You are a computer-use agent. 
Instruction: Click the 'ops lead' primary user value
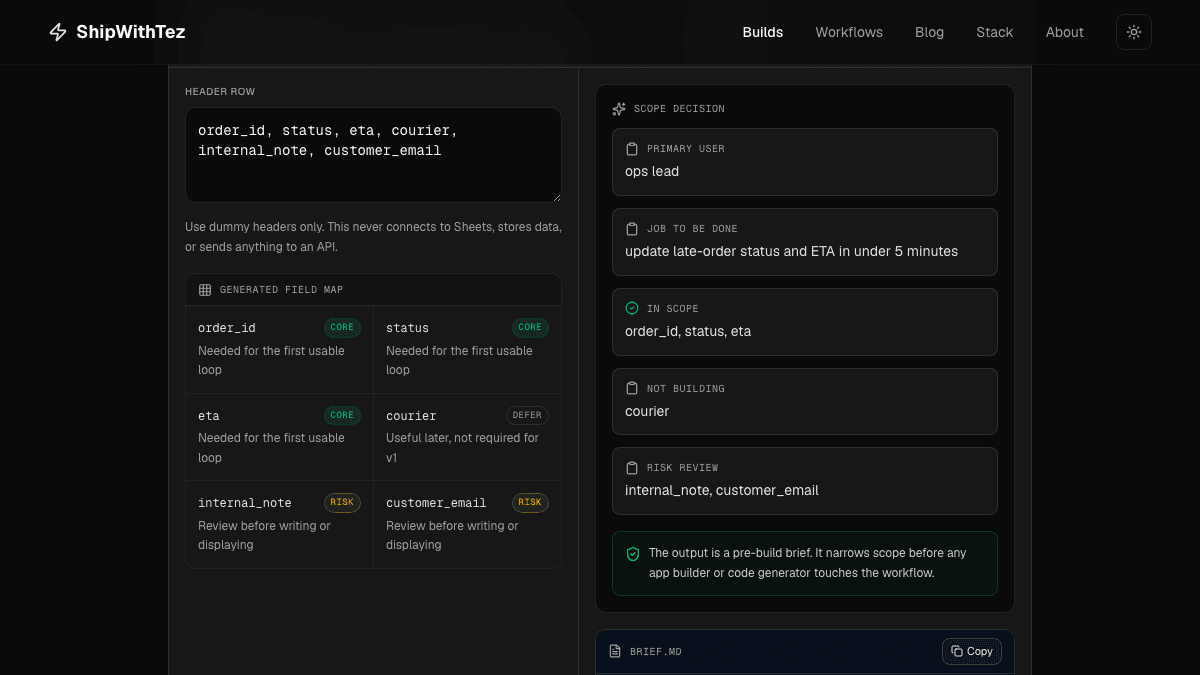pos(652,172)
